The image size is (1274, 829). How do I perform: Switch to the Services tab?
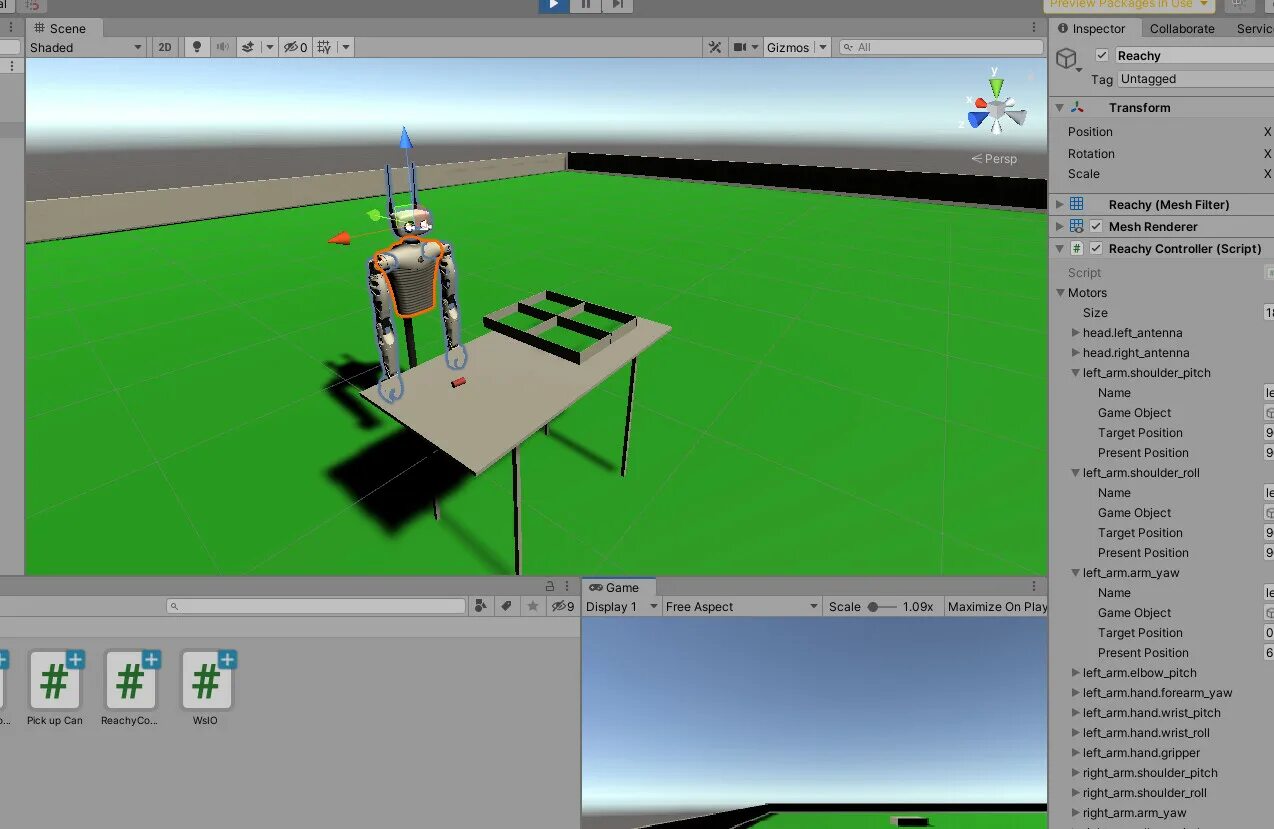click(1254, 29)
